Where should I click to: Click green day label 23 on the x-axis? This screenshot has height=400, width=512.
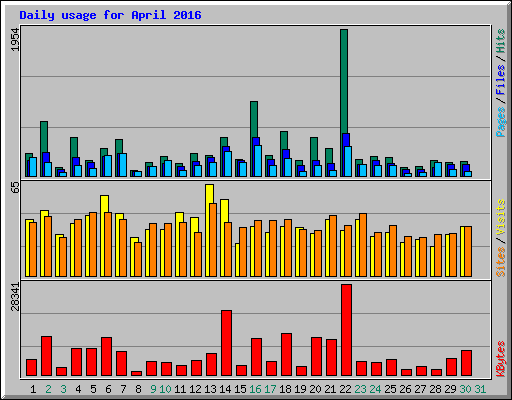[360, 389]
